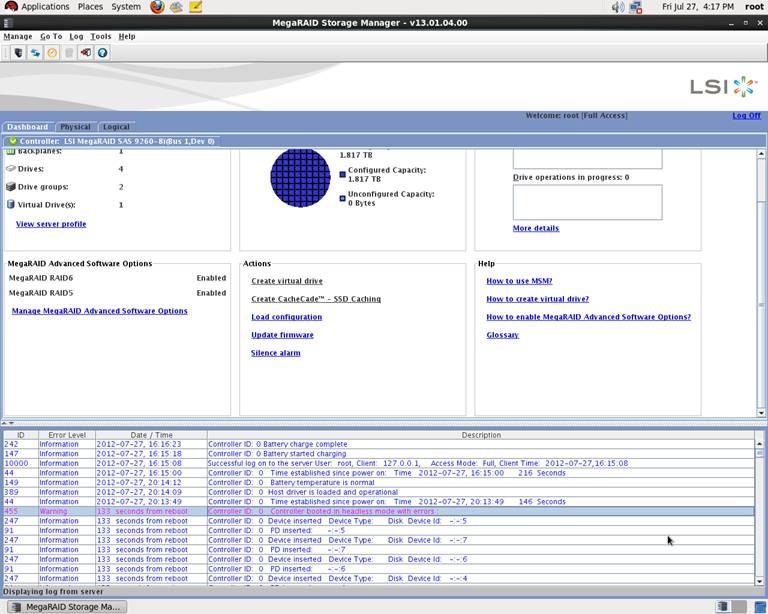Click Update firmware link
Screen dimensions: 768x614
[x=282, y=335]
